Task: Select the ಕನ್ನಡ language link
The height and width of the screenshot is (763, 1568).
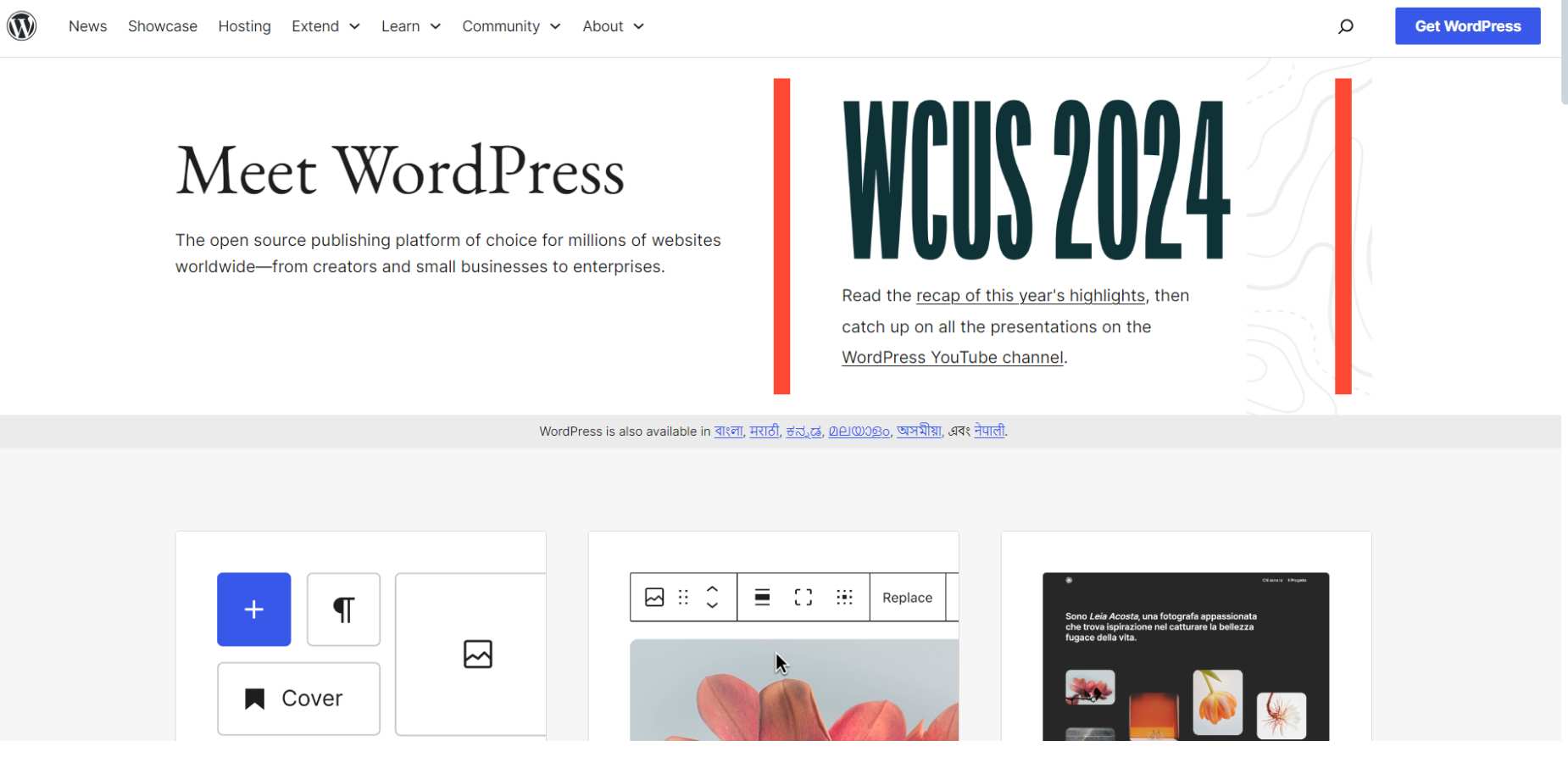Action: tap(804, 431)
